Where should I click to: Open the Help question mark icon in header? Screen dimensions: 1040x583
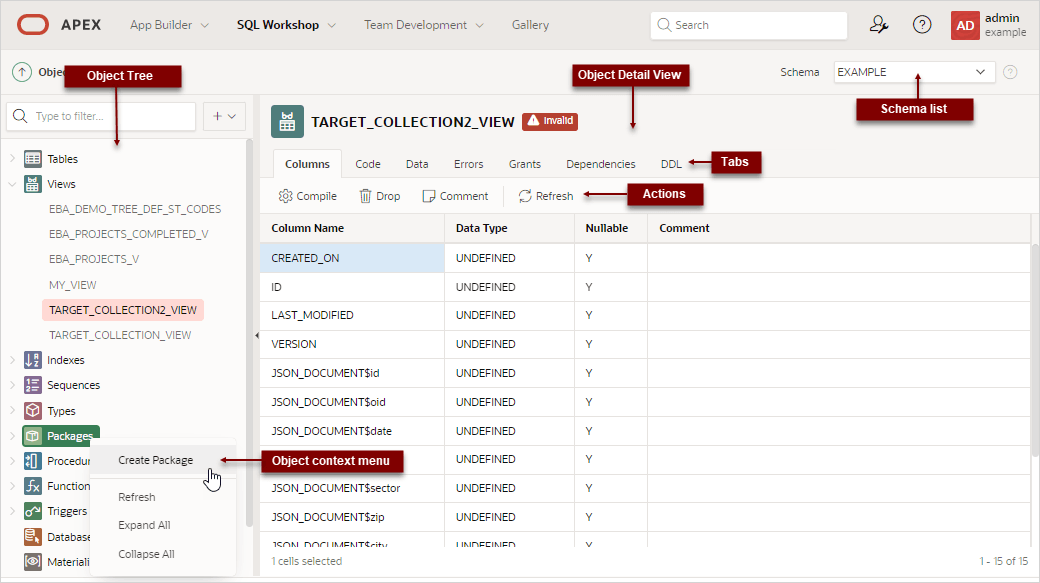click(x=922, y=25)
